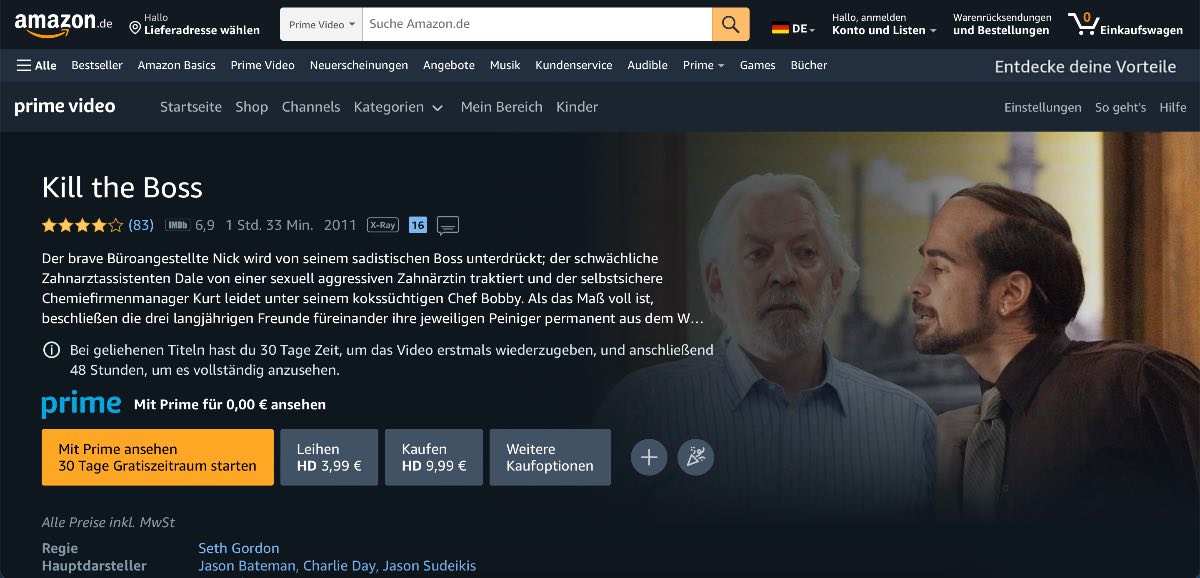Open Games nav item

[x=757, y=65]
